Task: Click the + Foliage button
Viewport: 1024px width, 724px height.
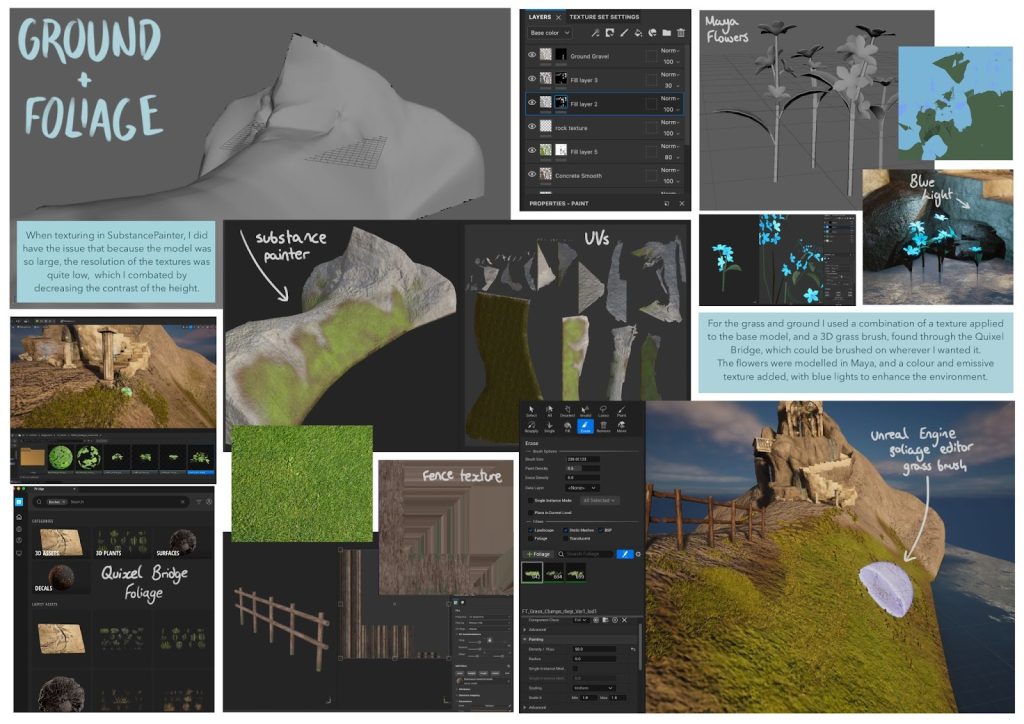Action: pos(539,554)
